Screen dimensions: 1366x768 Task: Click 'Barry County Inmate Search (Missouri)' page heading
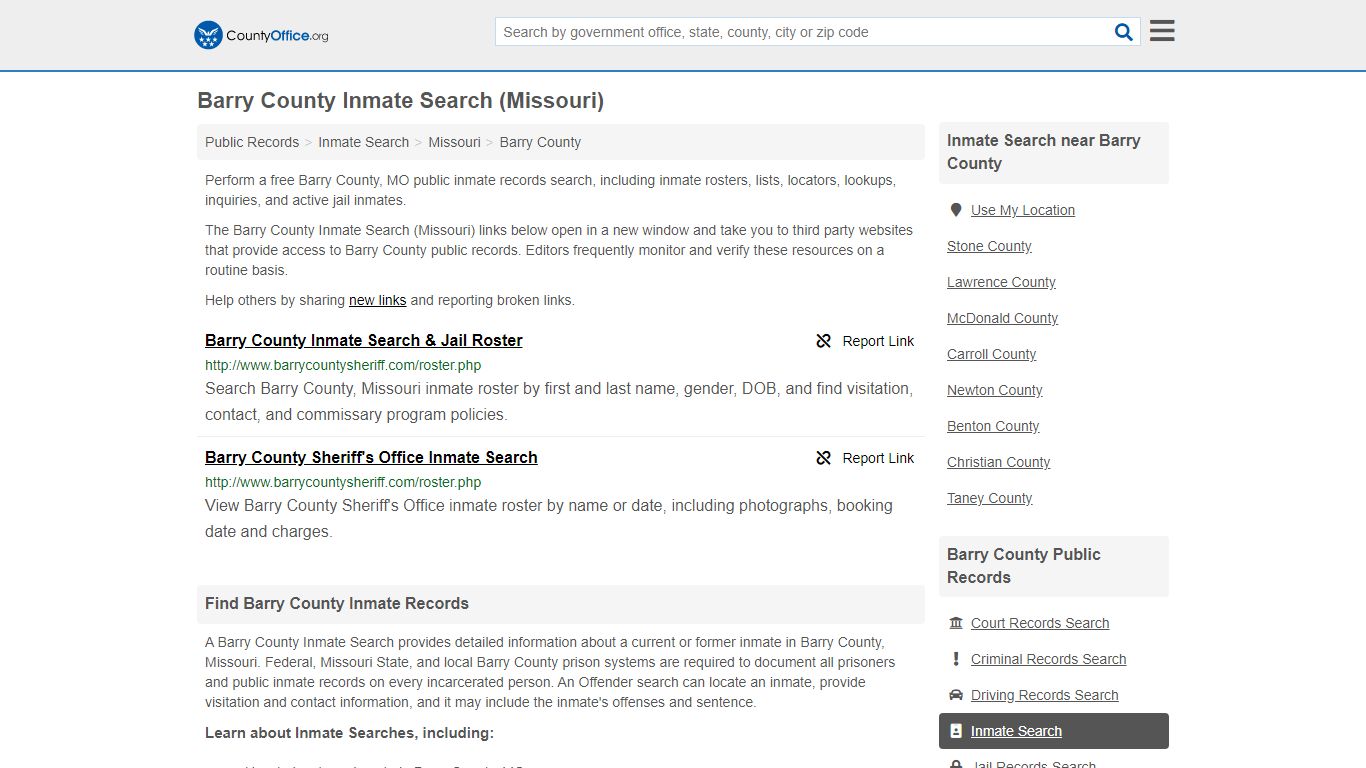400,100
